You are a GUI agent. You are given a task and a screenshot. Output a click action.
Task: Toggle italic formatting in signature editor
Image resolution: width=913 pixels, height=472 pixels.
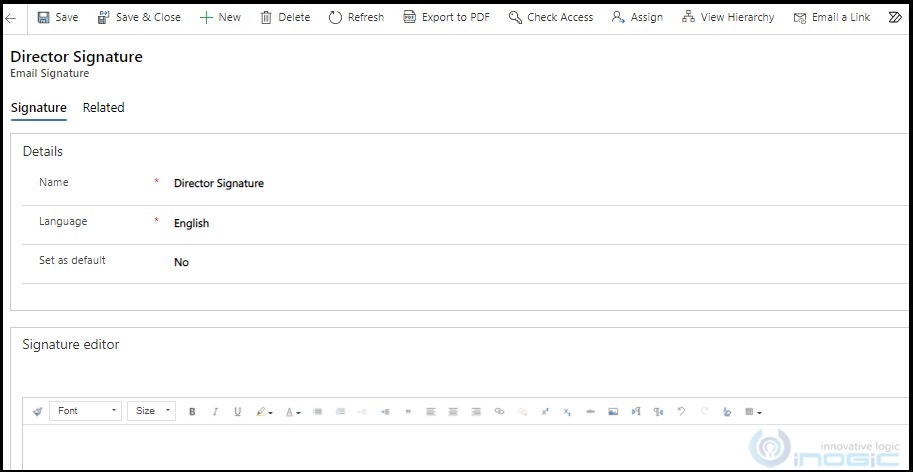click(214, 411)
